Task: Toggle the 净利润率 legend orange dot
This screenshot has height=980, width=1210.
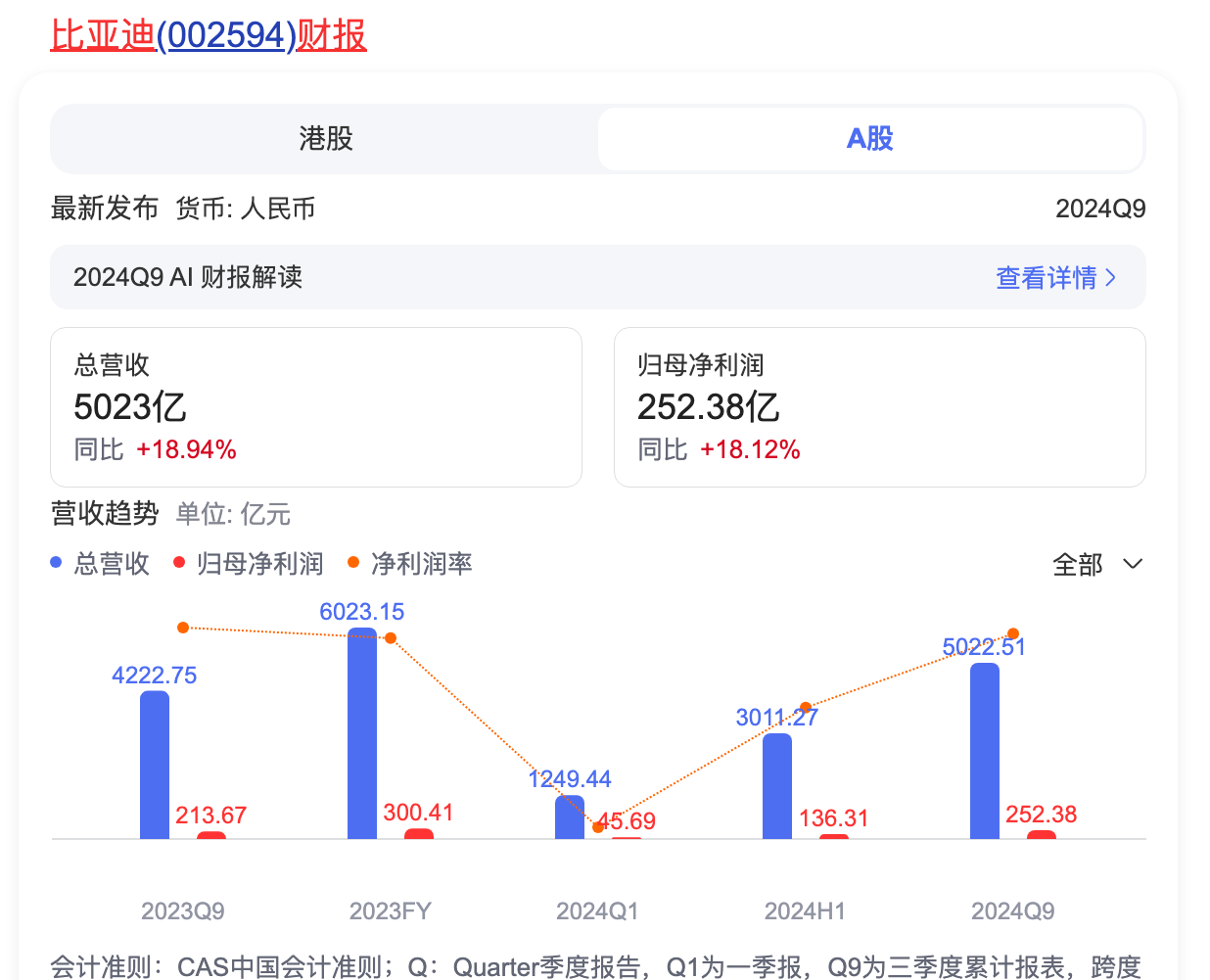Action: tap(353, 562)
